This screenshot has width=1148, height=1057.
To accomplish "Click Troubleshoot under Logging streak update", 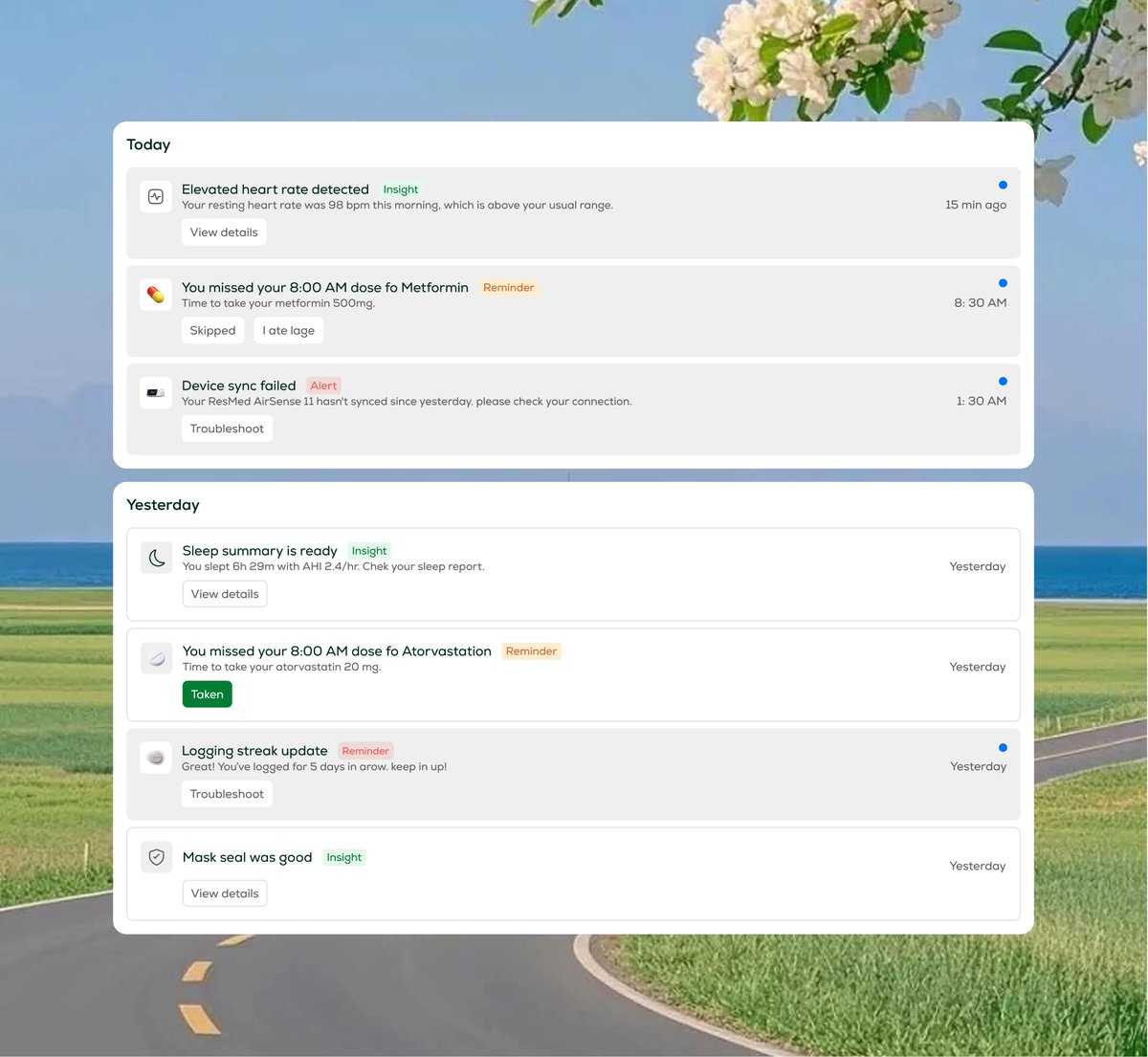I will [x=227, y=794].
